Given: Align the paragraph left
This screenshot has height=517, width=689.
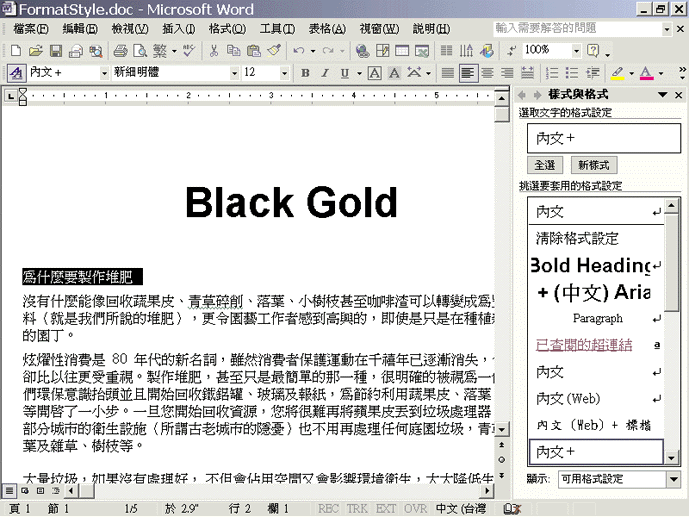Looking at the screenshot, I should [468, 73].
